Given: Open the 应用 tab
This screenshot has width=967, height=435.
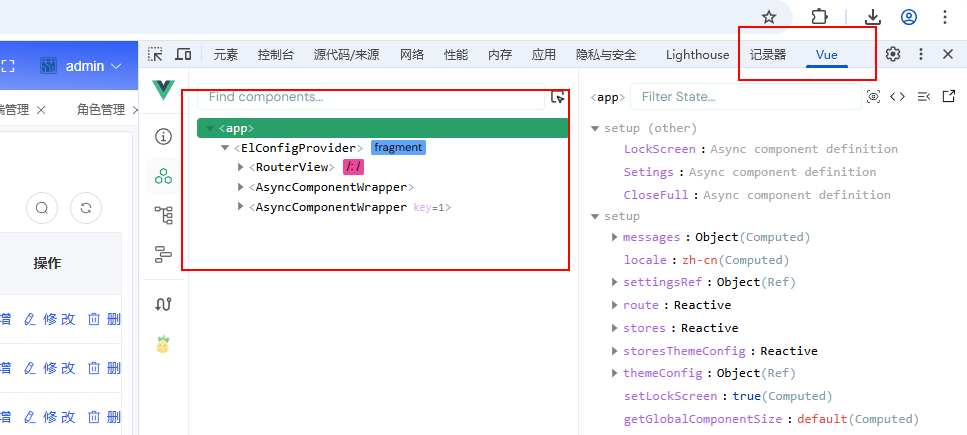Looking at the screenshot, I should (x=544, y=54).
